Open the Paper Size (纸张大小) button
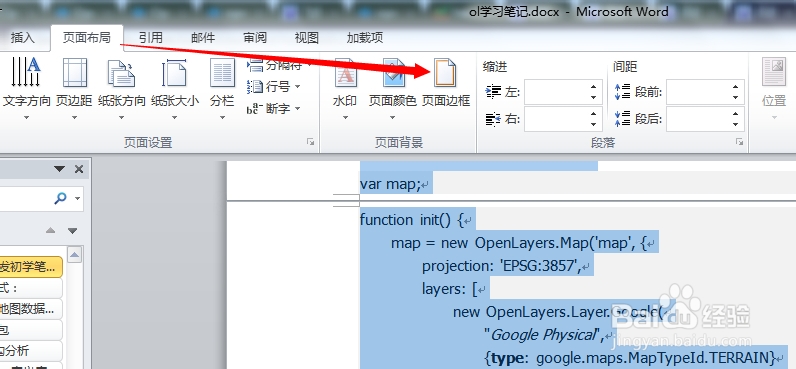796x369 pixels. (x=174, y=89)
